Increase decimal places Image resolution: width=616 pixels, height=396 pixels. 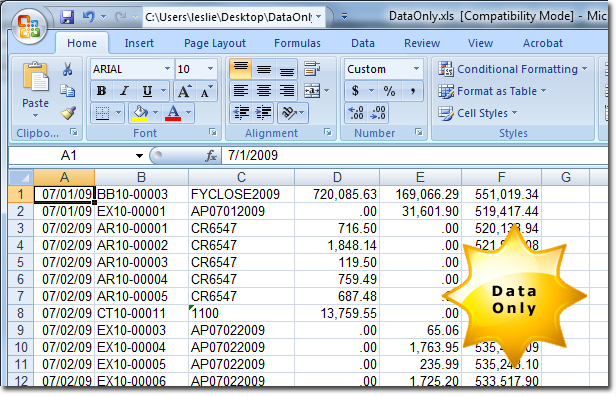click(356, 113)
